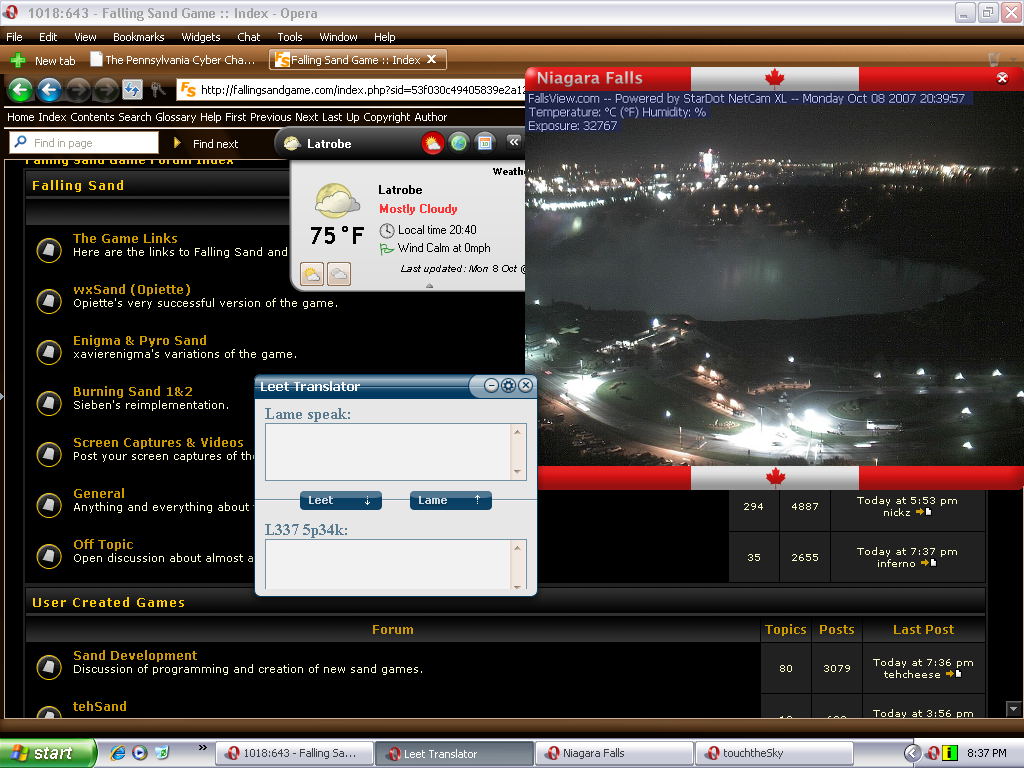
Task: Close the Niagara Falls webcam widget
Action: point(1002,78)
